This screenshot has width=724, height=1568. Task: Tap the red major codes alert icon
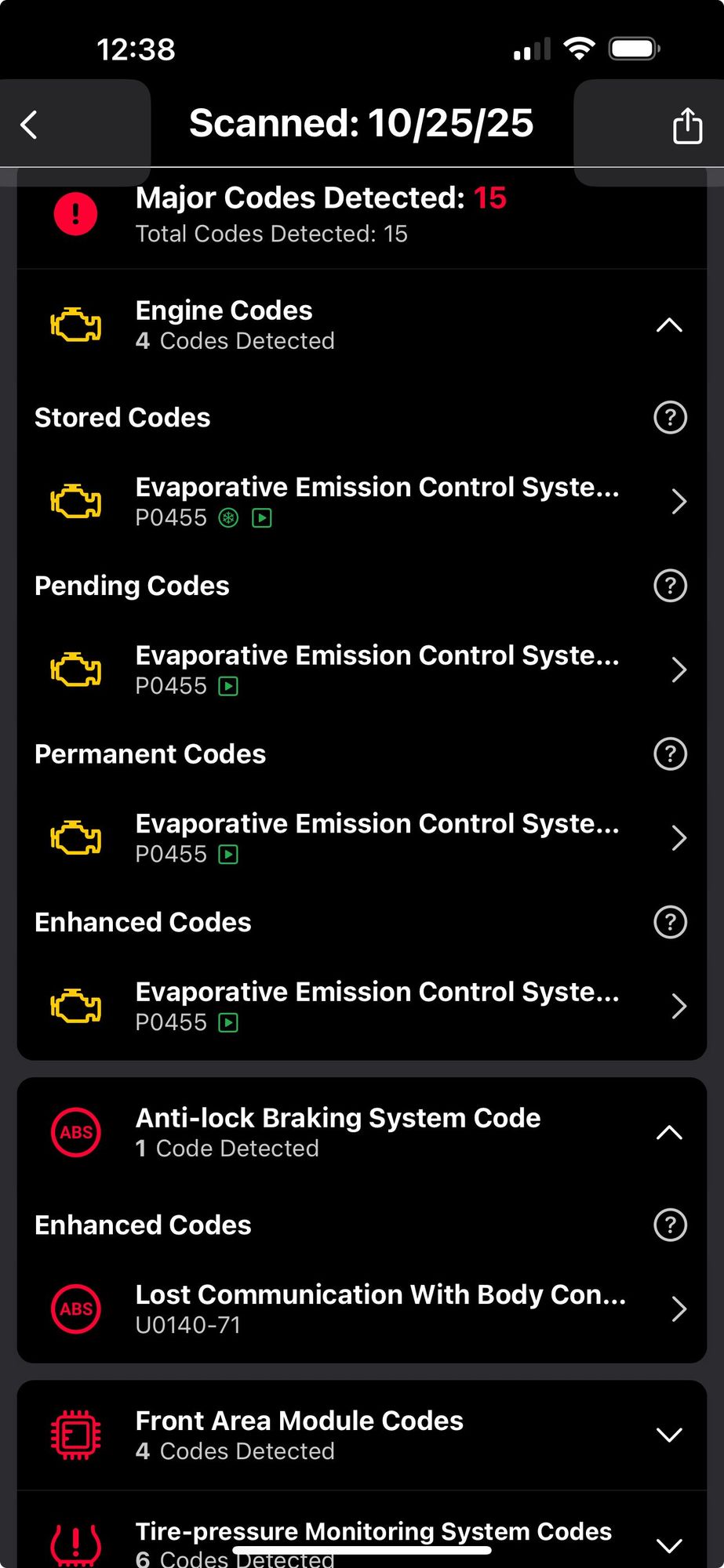(x=75, y=214)
